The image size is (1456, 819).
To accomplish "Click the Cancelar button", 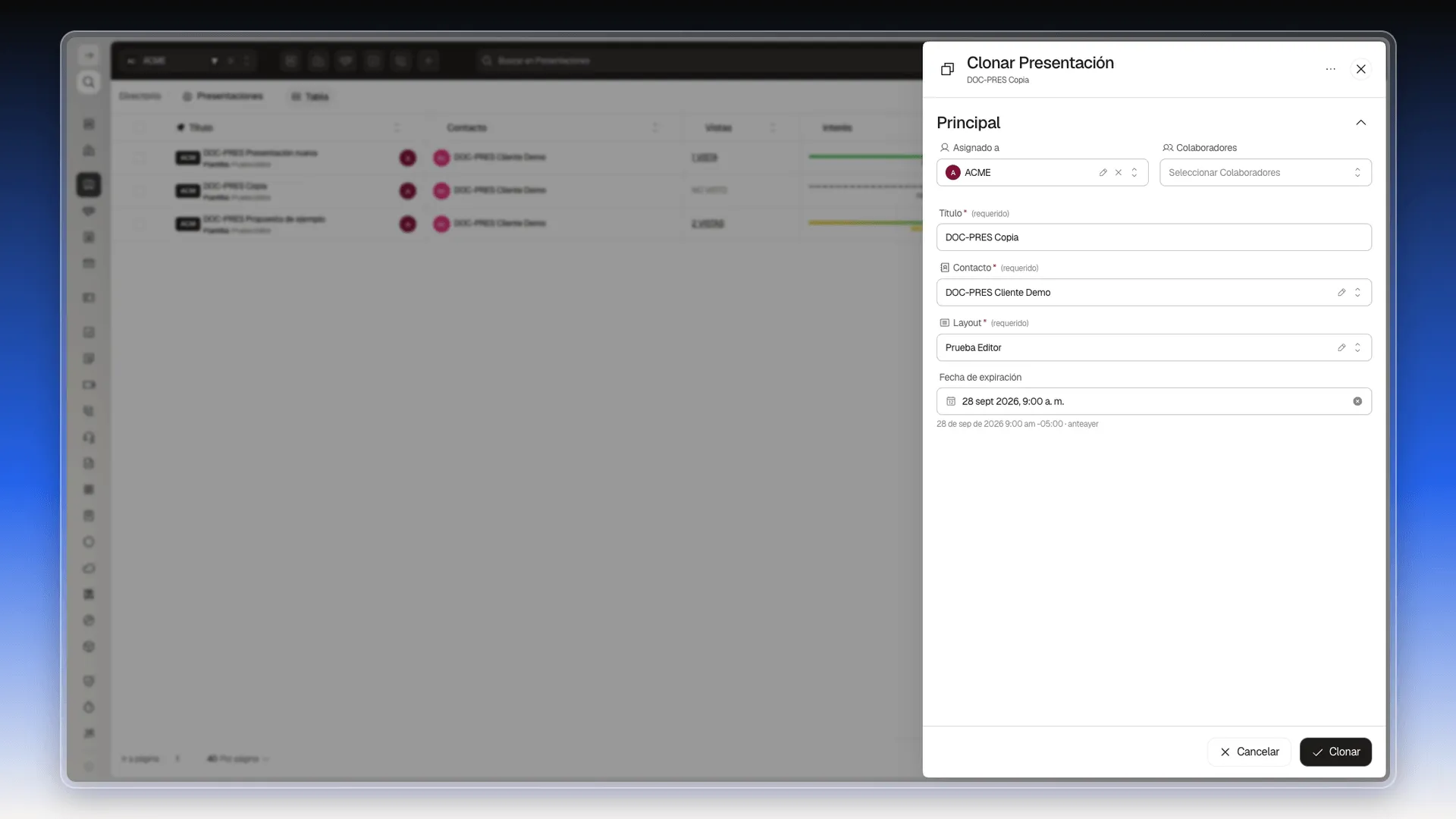I will pos(1249,752).
